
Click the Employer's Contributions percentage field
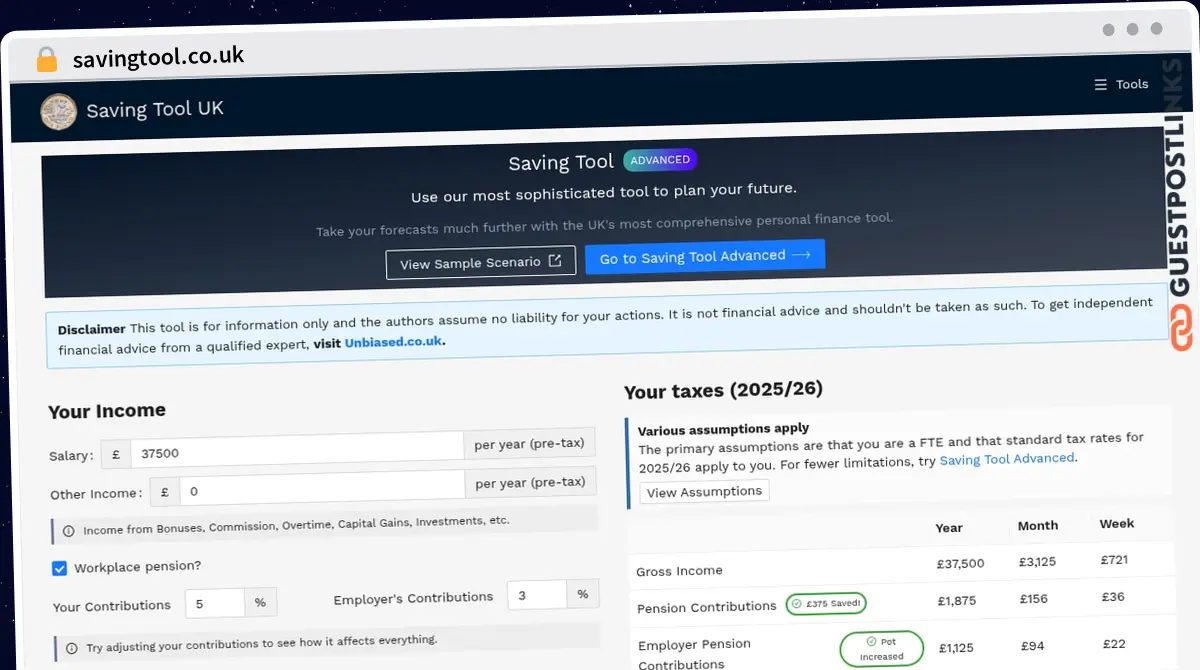537,595
